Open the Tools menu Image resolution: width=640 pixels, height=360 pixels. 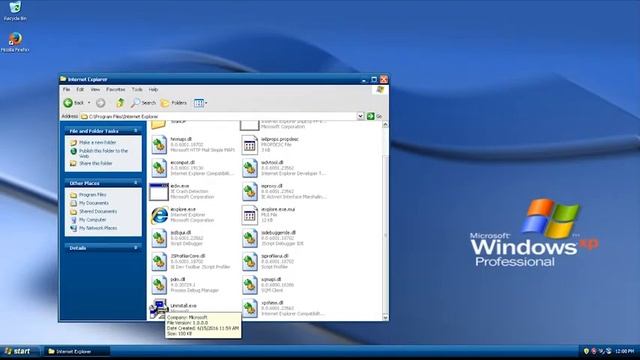137,89
